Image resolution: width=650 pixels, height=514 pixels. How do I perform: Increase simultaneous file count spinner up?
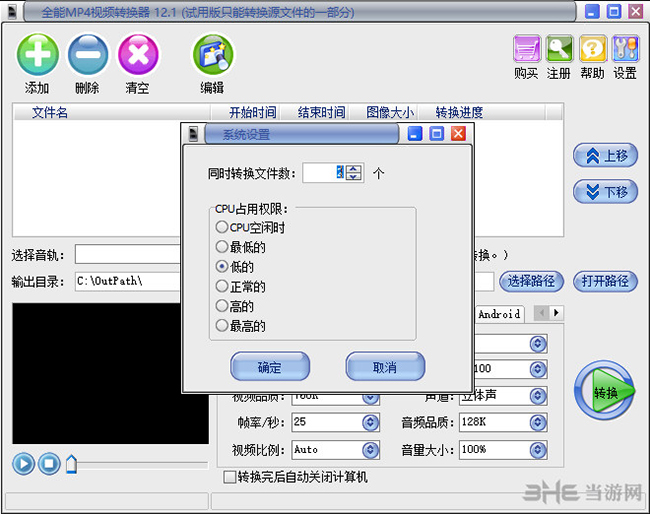(x=354, y=169)
